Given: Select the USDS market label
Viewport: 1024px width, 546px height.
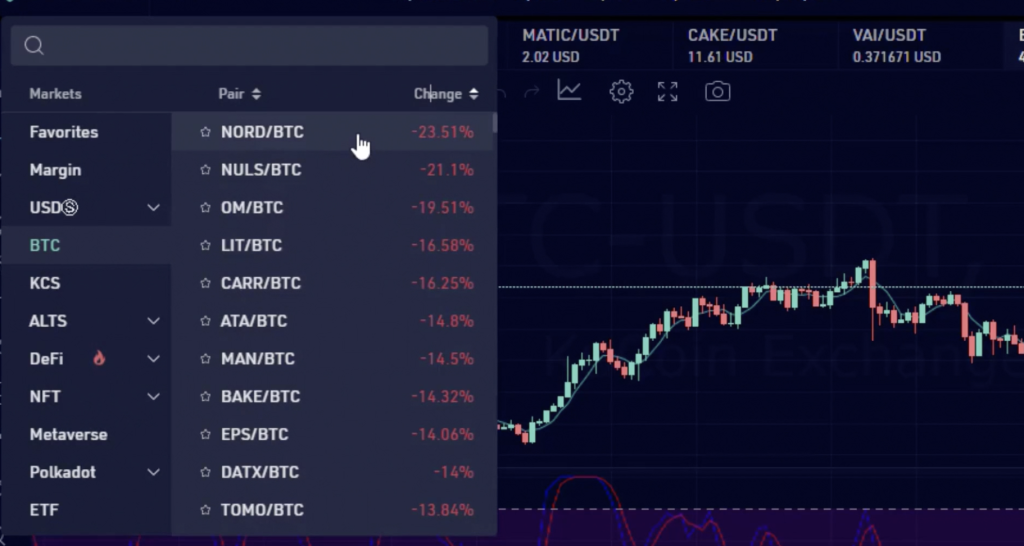Looking at the screenshot, I should click(54, 208).
